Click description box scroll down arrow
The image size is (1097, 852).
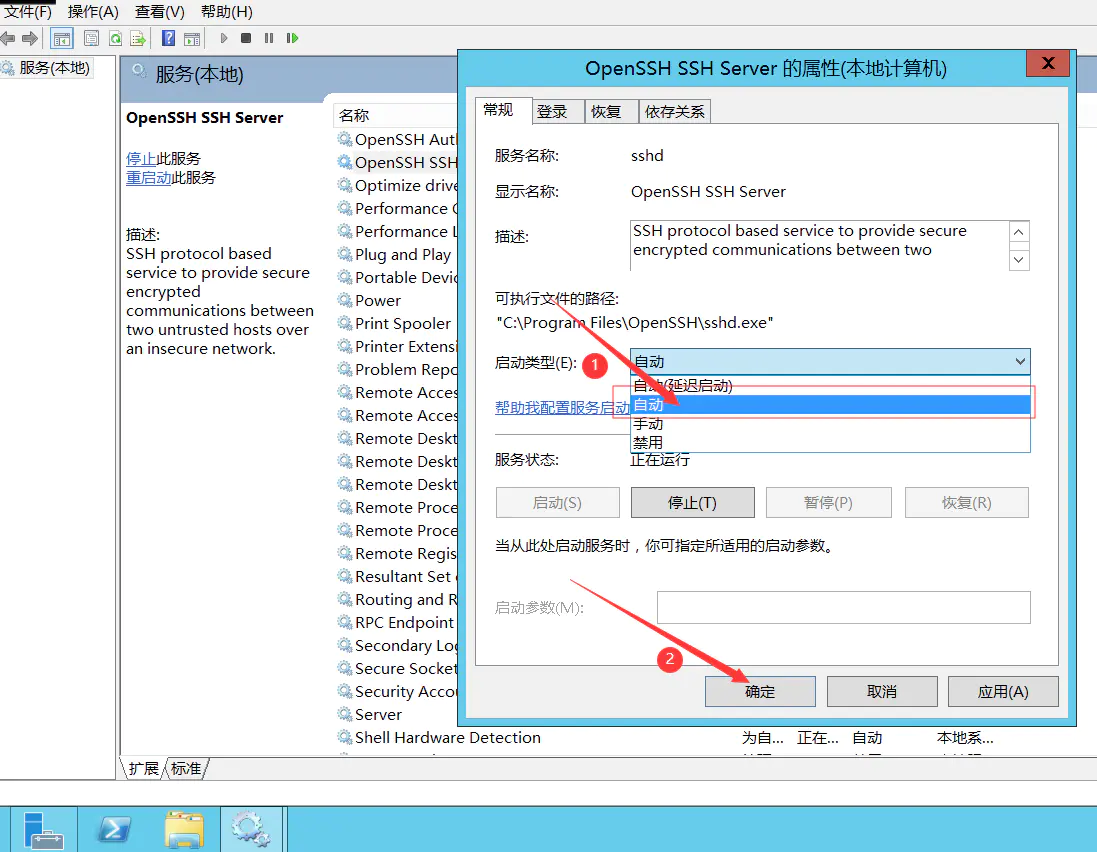click(x=1019, y=260)
